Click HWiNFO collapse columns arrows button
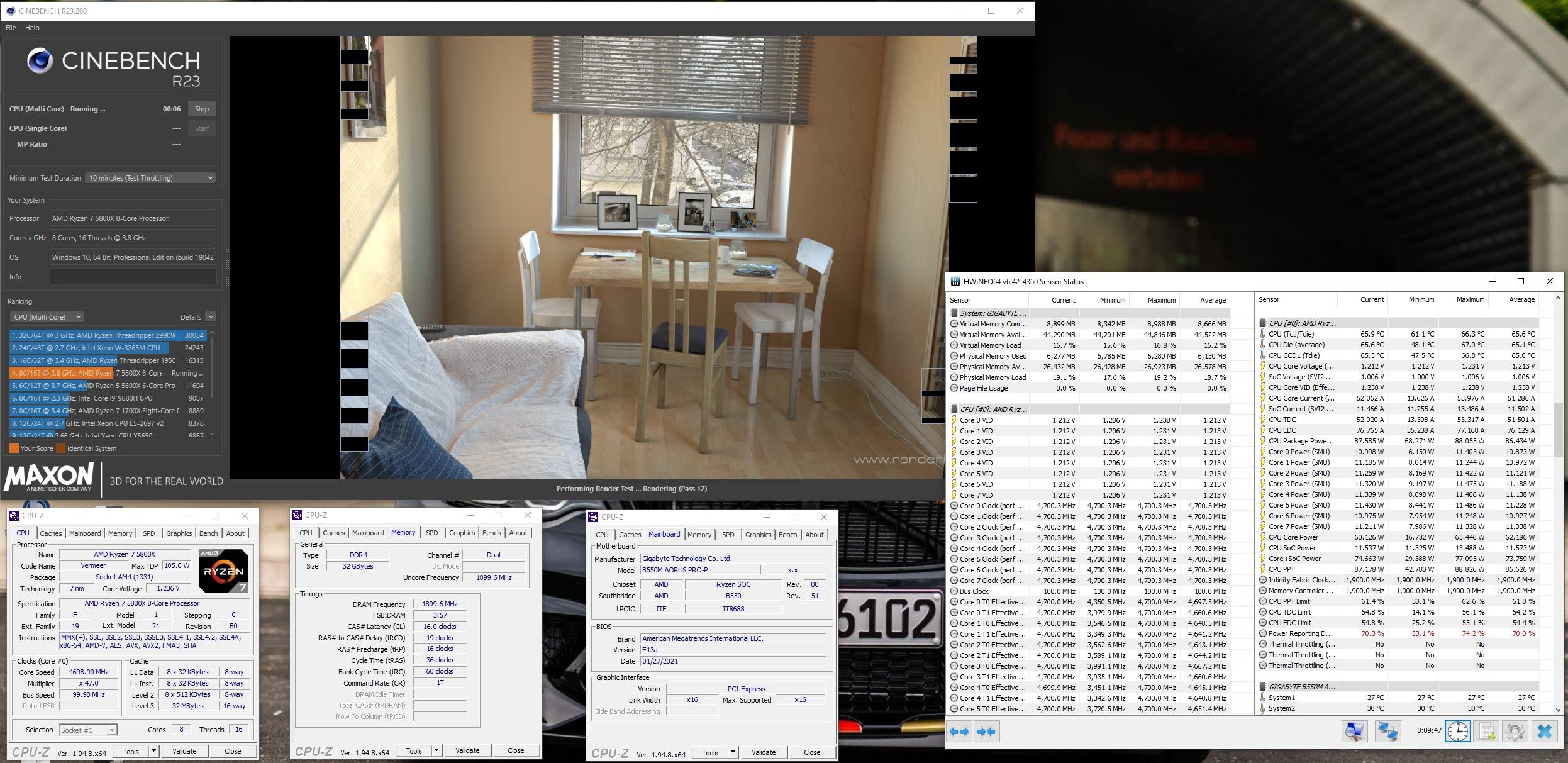 tap(987, 732)
